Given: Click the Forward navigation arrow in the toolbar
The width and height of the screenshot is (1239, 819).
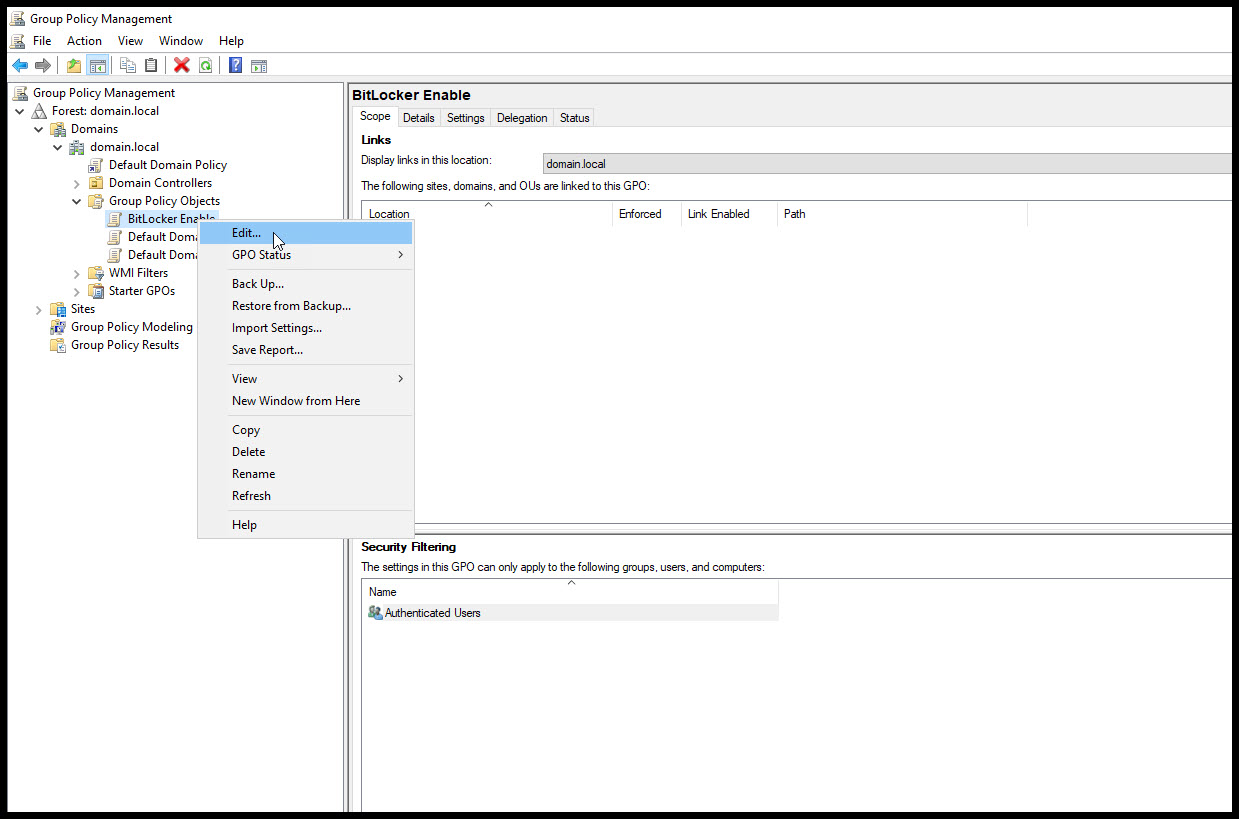Looking at the screenshot, I should tap(43, 64).
